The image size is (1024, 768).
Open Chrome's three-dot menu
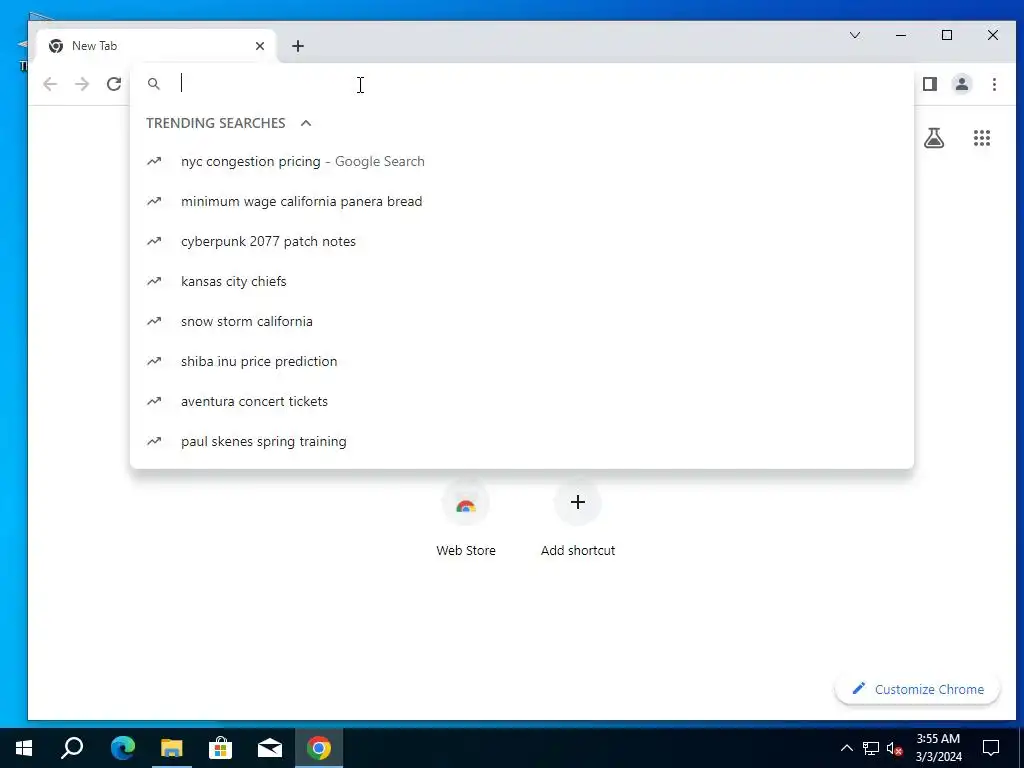pyautogui.click(x=994, y=84)
